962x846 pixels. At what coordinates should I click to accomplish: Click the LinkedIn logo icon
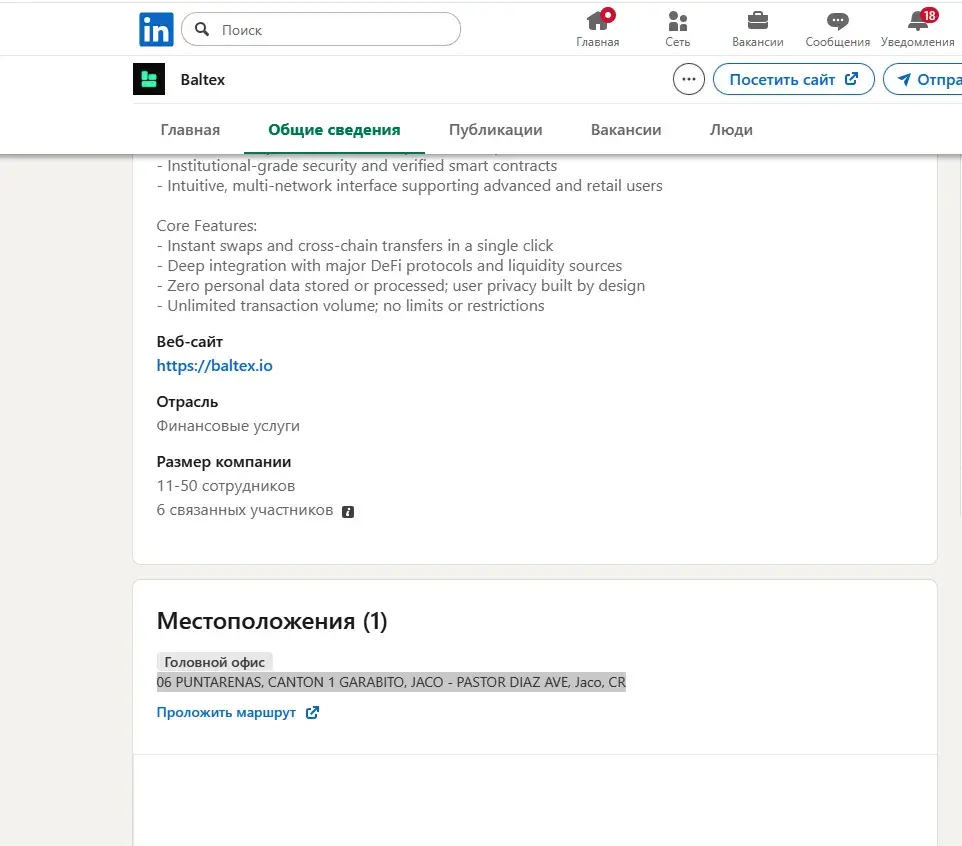(x=156, y=29)
